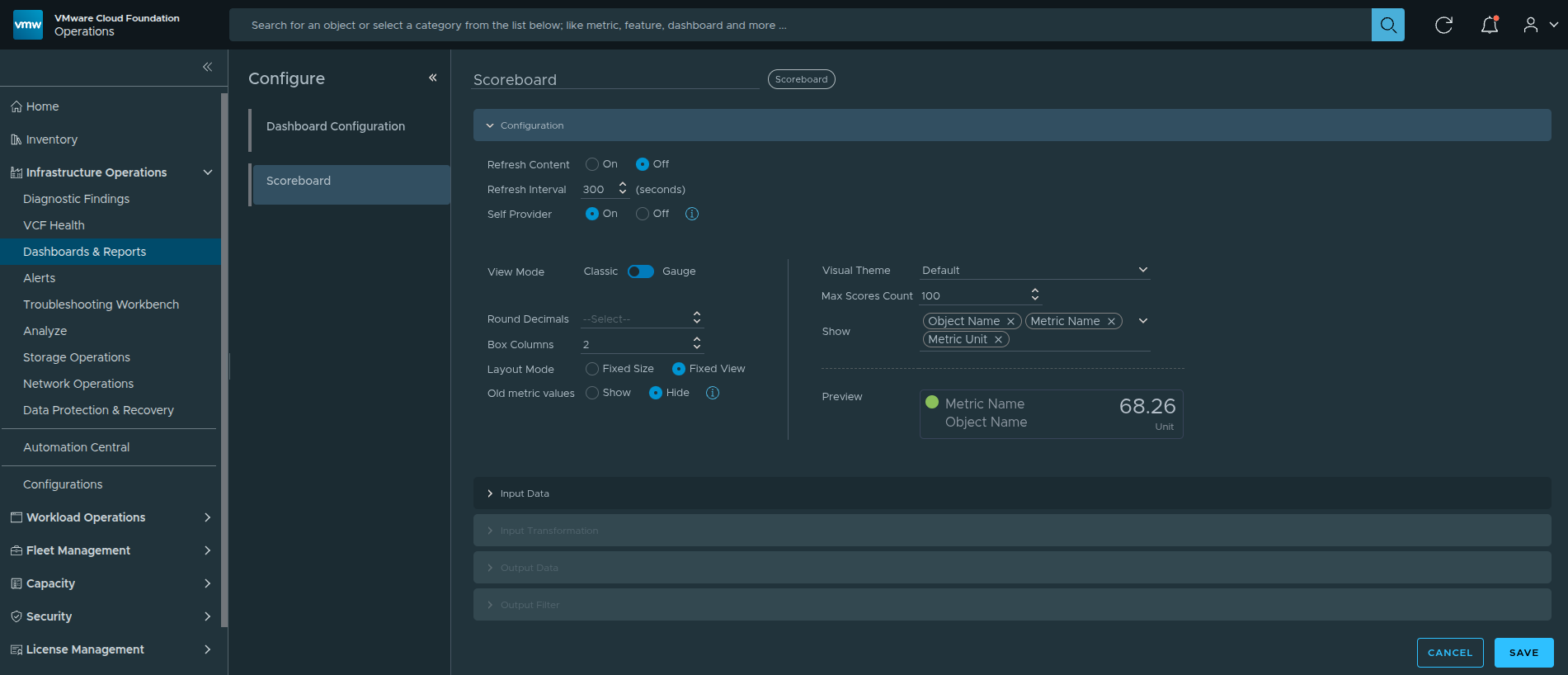Remove the Metric Name tag

tap(1111, 322)
